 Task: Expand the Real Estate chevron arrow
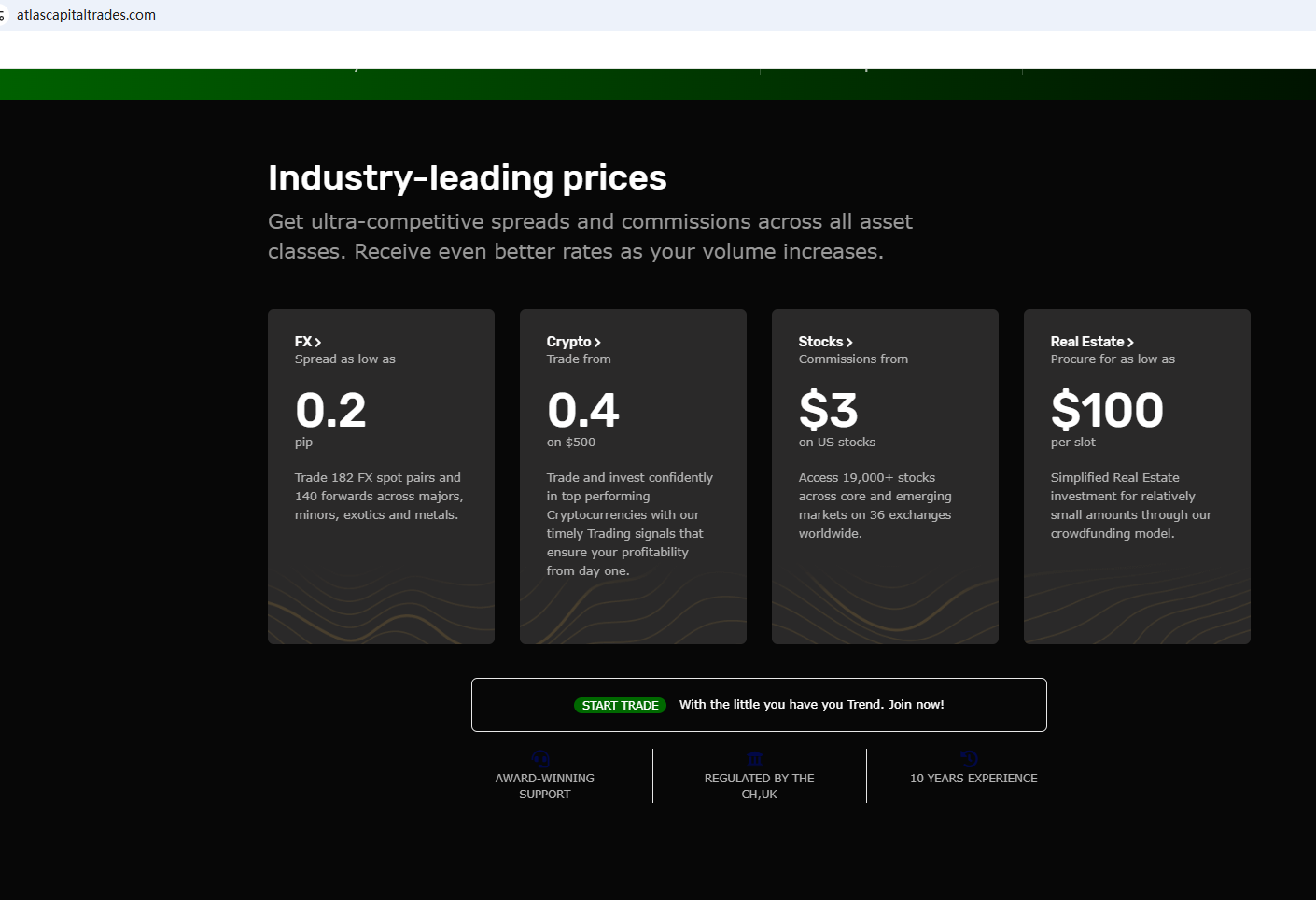coord(1130,343)
